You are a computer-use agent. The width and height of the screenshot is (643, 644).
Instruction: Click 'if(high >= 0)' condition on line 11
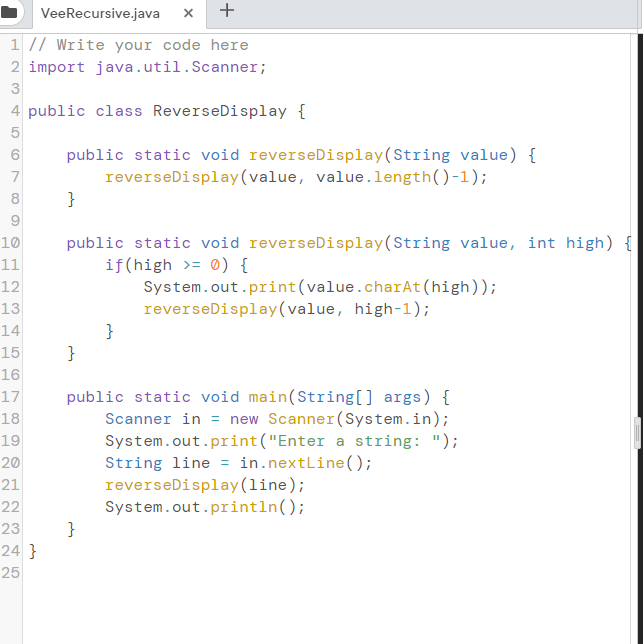167,265
